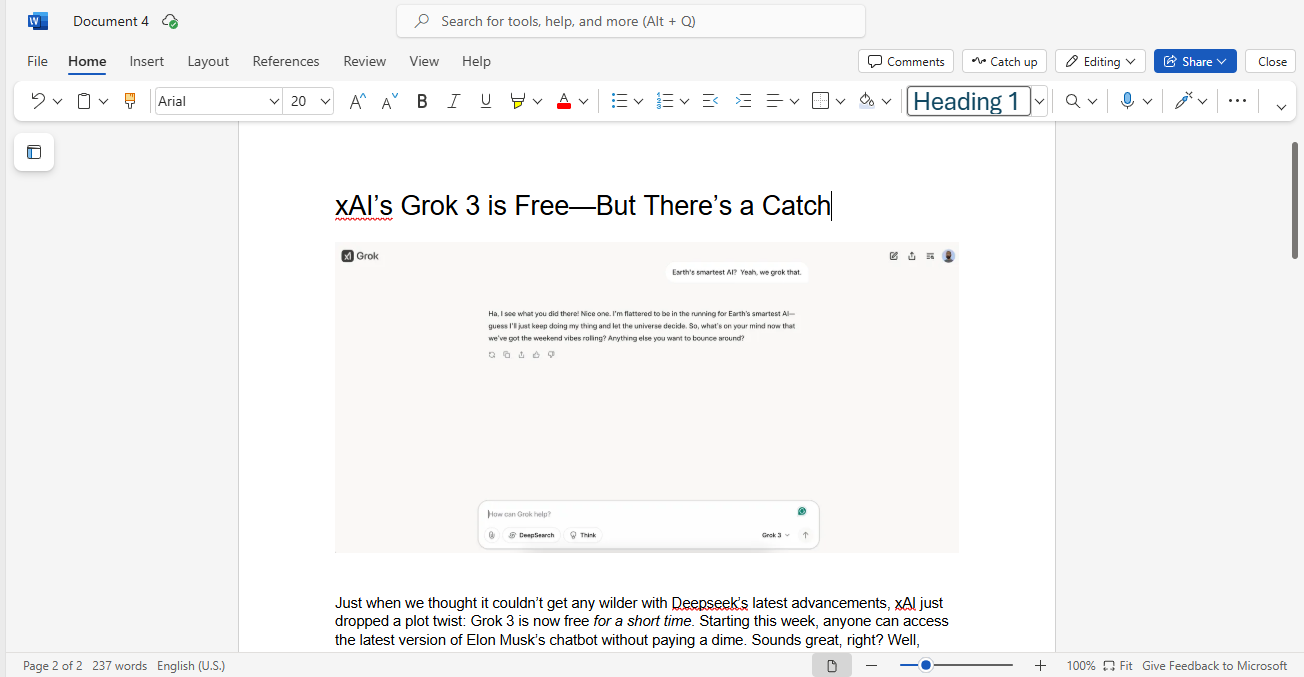
Task: Switch to the View tab
Action: [x=424, y=61]
